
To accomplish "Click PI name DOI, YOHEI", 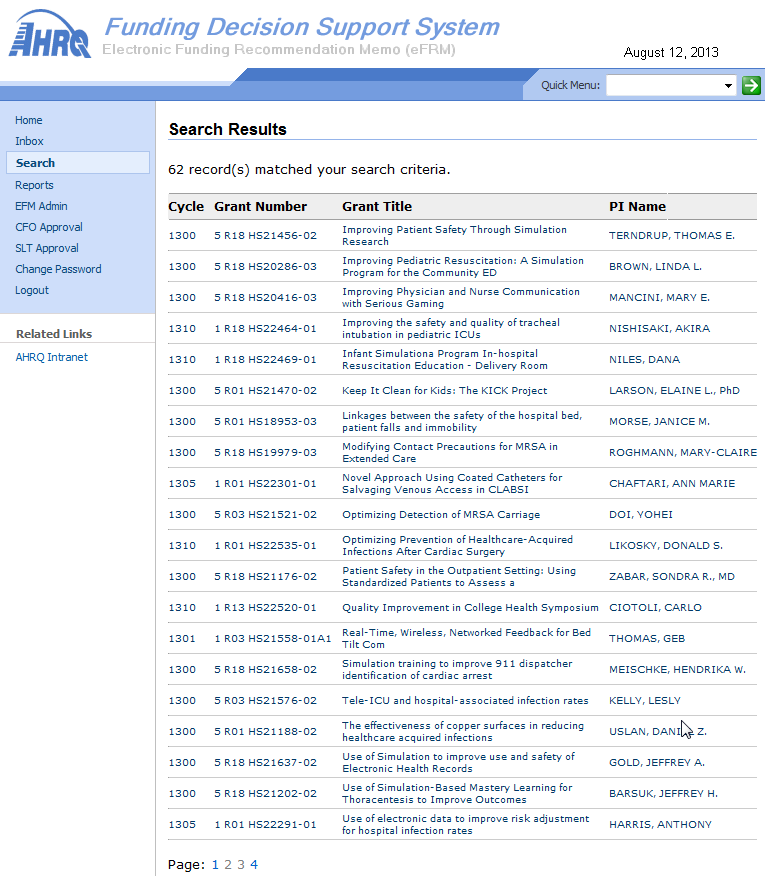I will [641, 515].
